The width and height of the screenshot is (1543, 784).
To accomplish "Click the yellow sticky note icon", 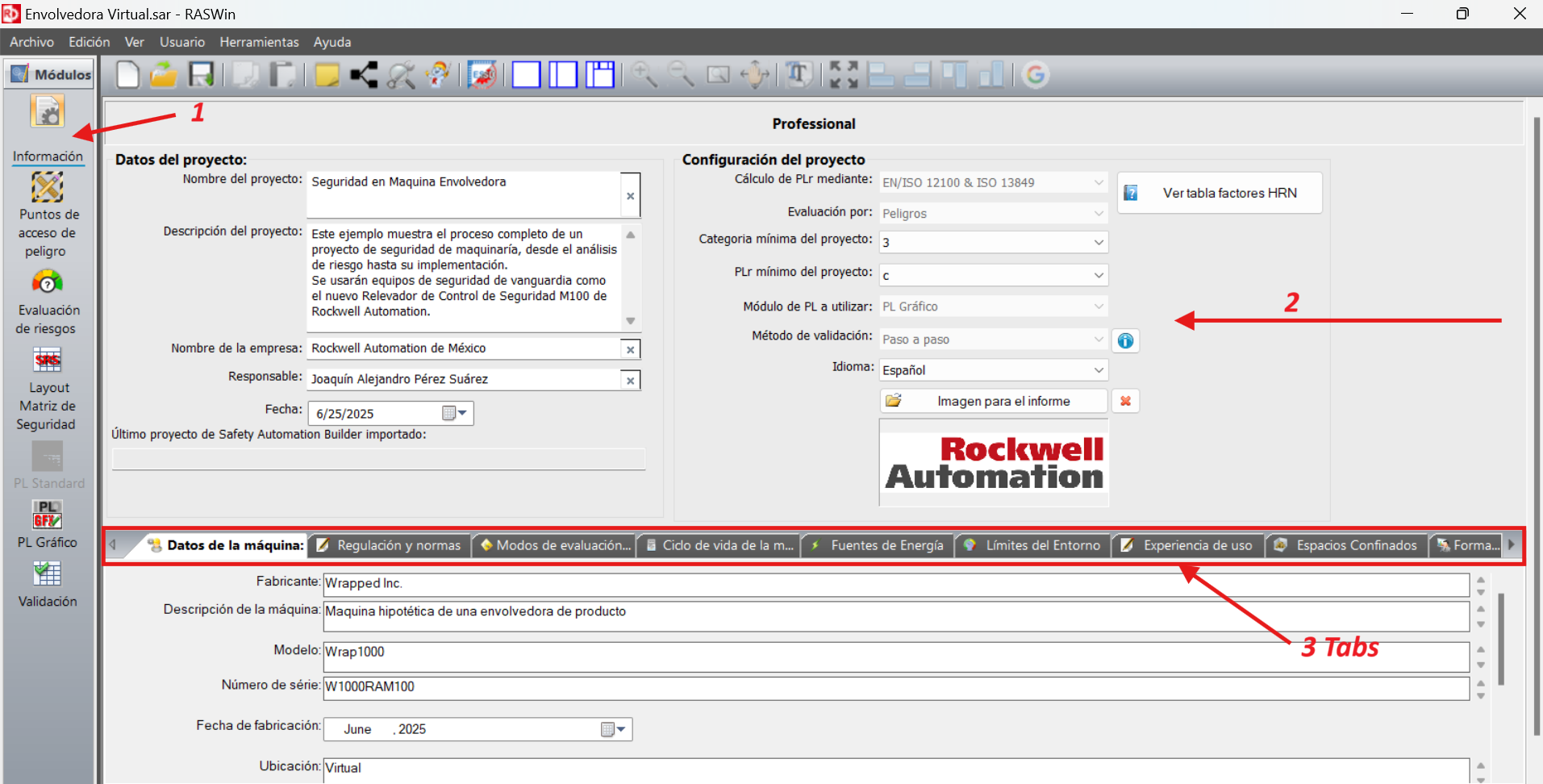I will click(327, 75).
